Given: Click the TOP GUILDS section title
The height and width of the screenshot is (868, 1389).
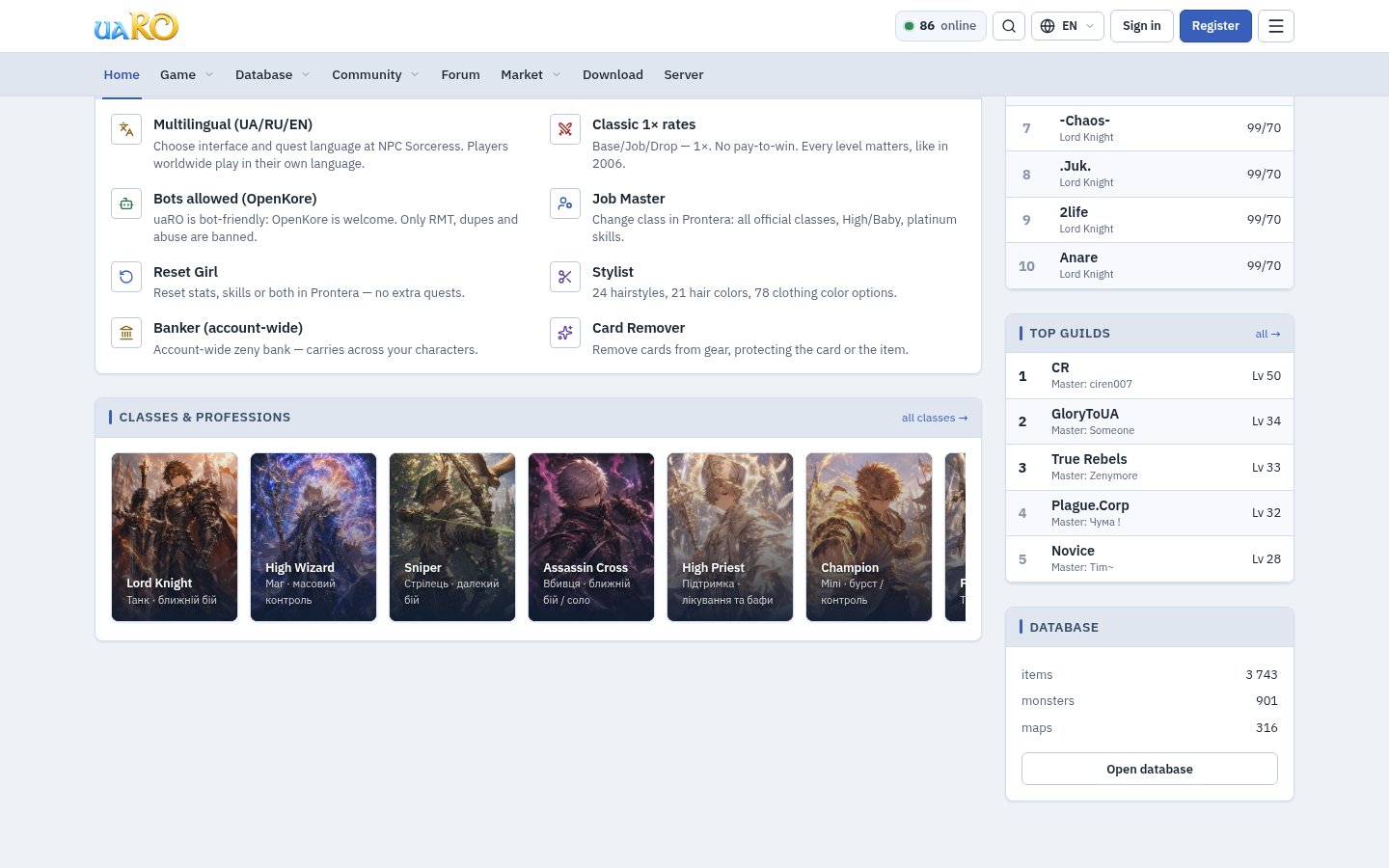Looking at the screenshot, I should [x=1070, y=334].
